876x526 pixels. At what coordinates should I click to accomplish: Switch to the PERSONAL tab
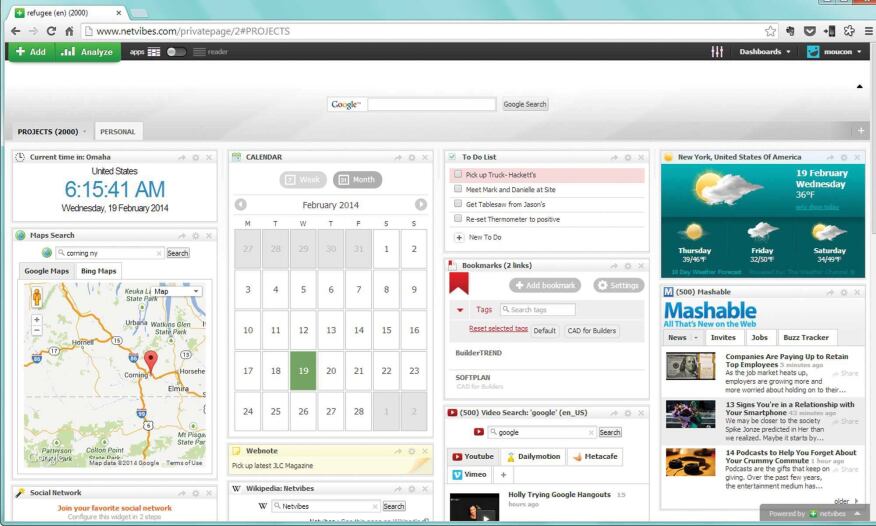click(x=117, y=132)
